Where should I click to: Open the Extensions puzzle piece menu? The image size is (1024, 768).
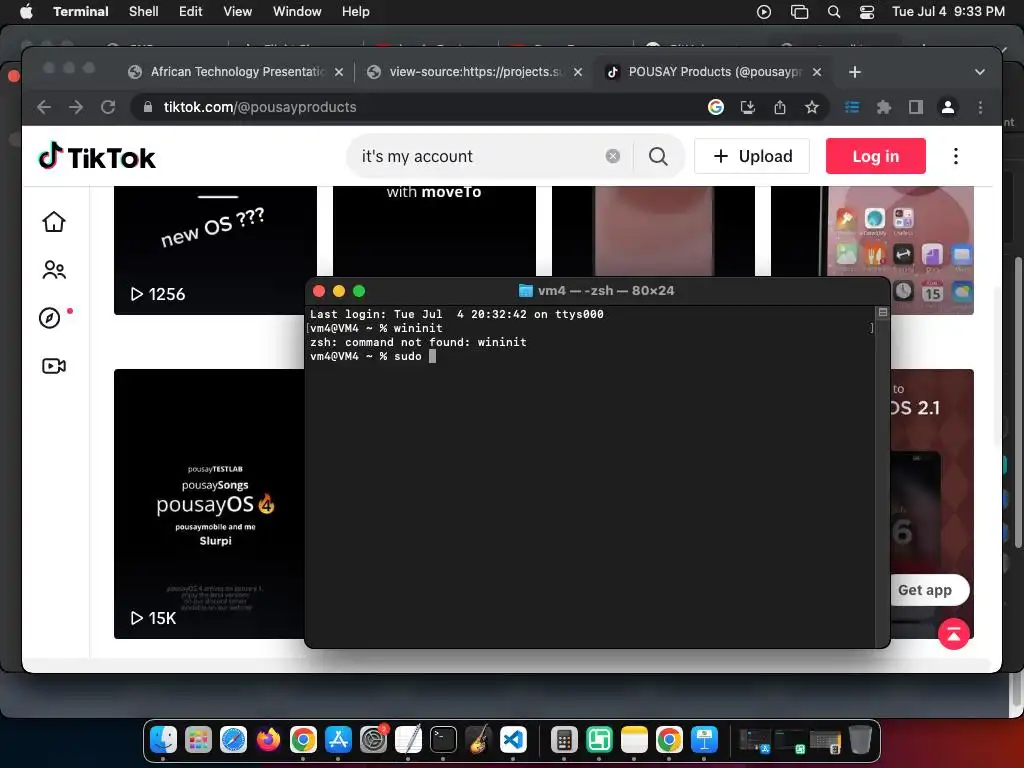click(x=884, y=107)
